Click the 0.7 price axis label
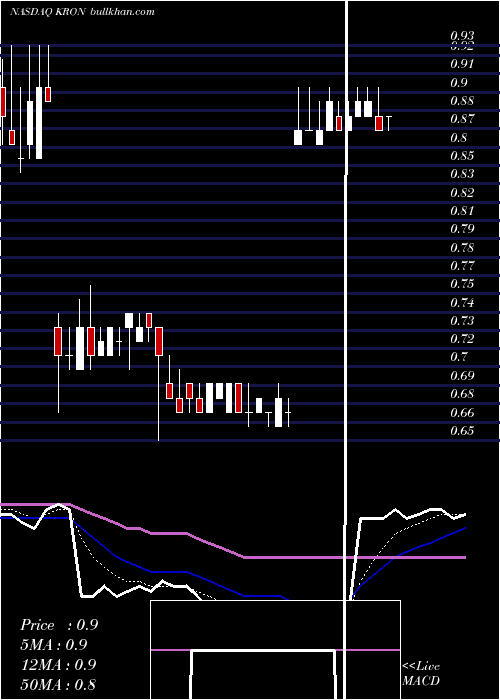 click(x=458, y=357)
